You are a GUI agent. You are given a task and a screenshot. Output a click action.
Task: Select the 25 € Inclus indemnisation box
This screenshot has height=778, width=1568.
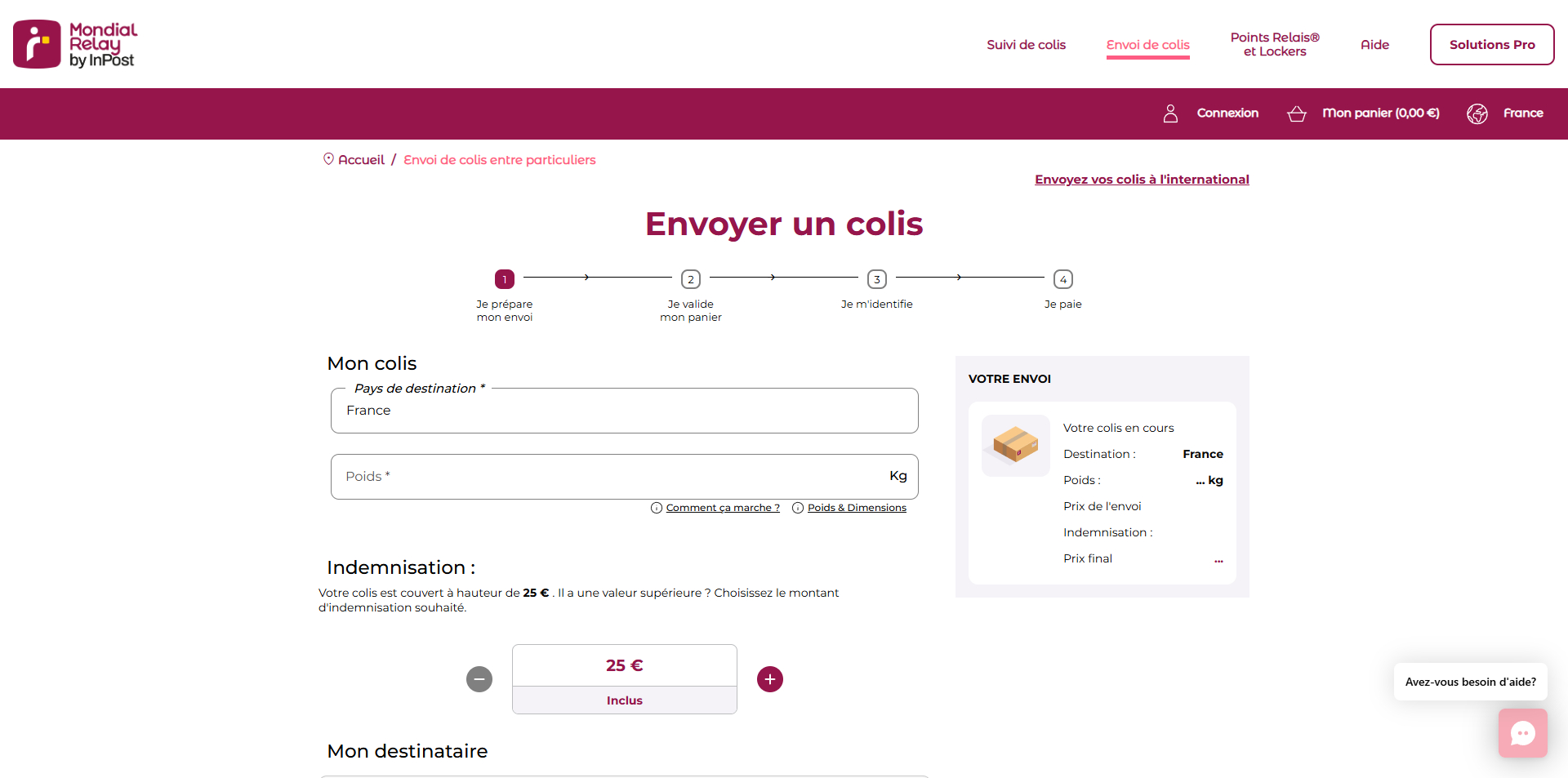click(625, 679)
